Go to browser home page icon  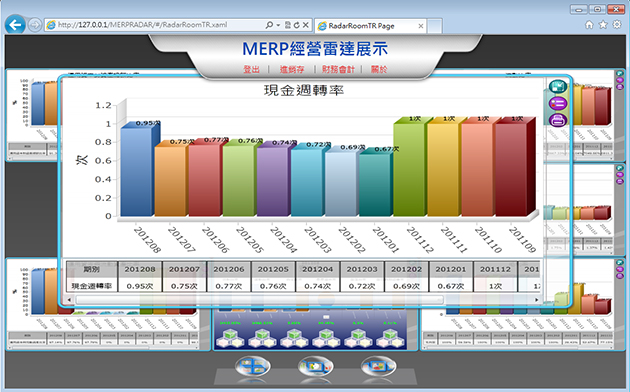click(x=589, y=25)
